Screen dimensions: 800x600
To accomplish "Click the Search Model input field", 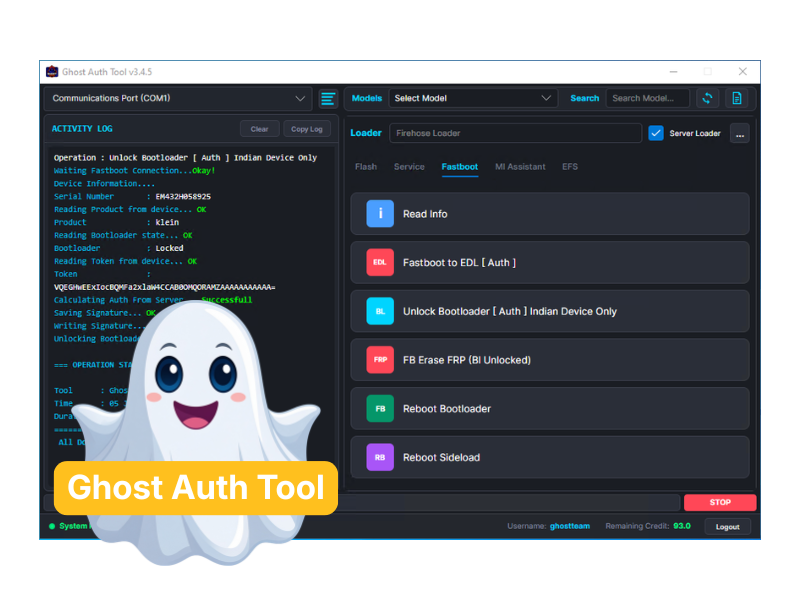I will click(647, 98).
